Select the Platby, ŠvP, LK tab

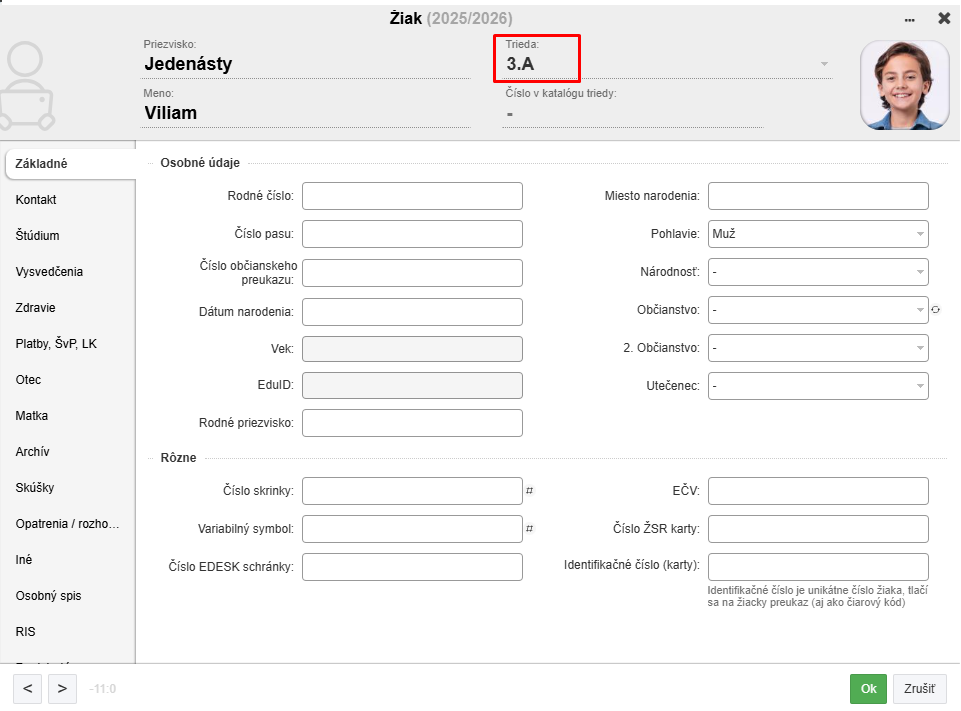(56, 344)
